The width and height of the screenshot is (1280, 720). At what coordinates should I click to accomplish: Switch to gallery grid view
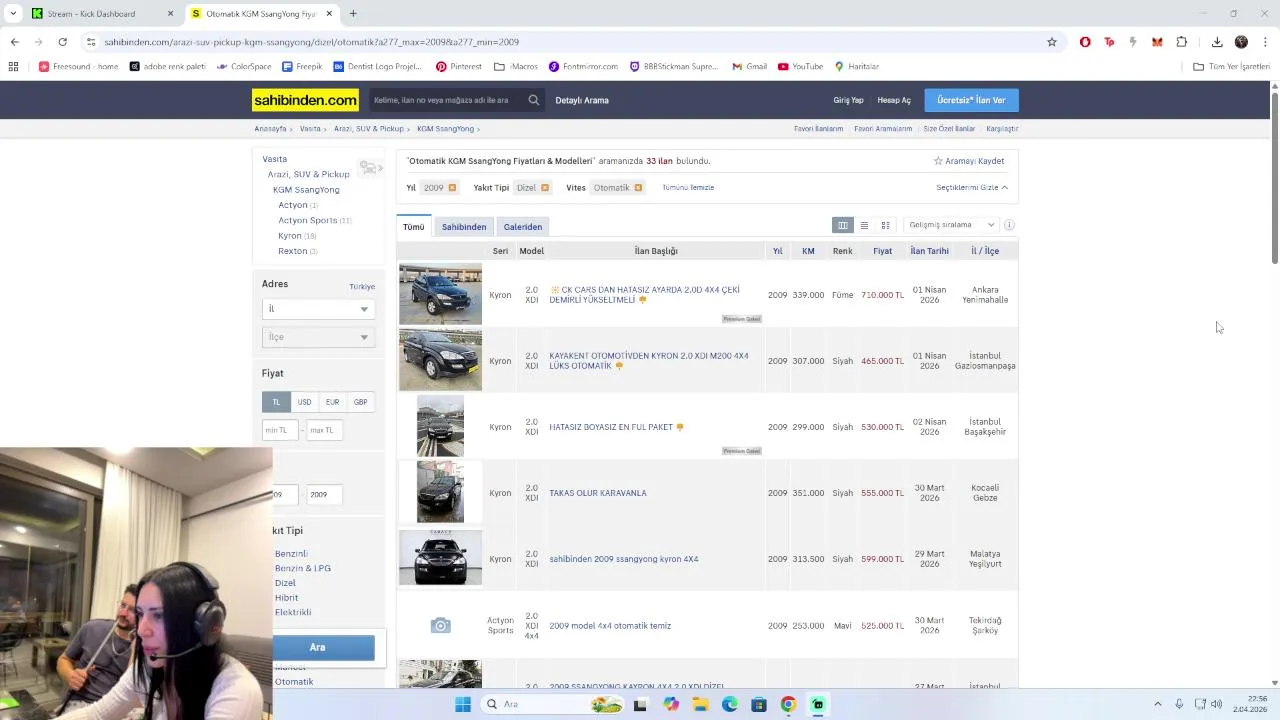point(885,225)
